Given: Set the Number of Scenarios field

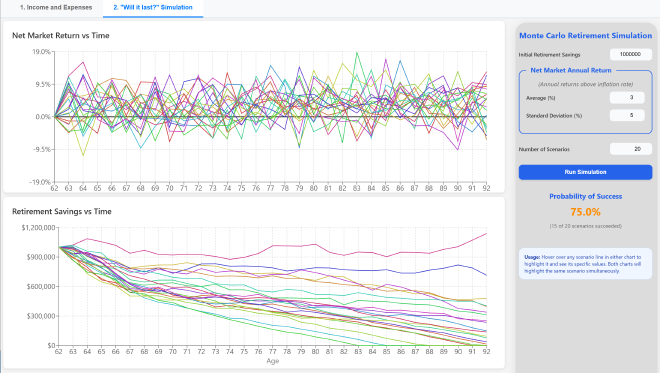Looking at the screenshot, I should point(631,149).
